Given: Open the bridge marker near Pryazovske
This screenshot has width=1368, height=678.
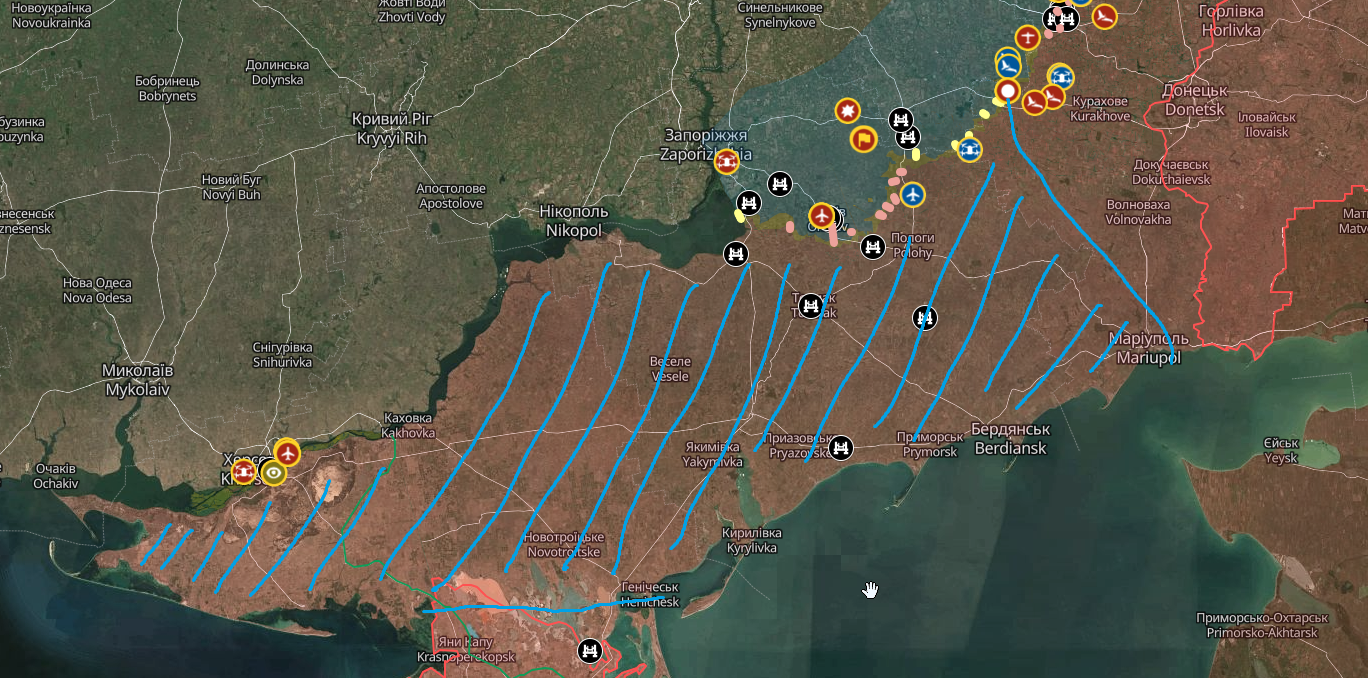Looking at the screenshot, I should [842, 447].
